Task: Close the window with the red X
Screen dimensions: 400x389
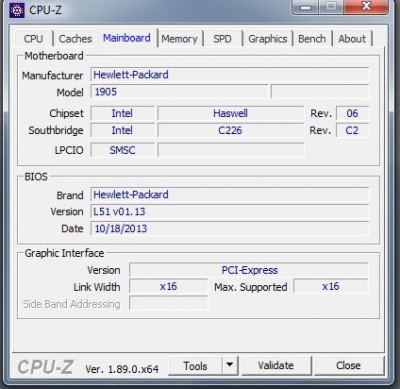Action: click(366, 7)
